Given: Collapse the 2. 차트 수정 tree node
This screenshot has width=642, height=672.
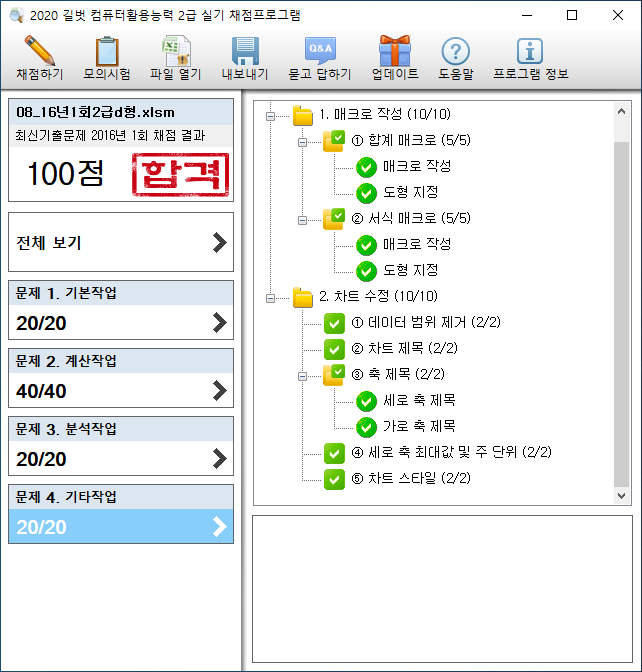Looking at the screenshot, I should 270,298.
